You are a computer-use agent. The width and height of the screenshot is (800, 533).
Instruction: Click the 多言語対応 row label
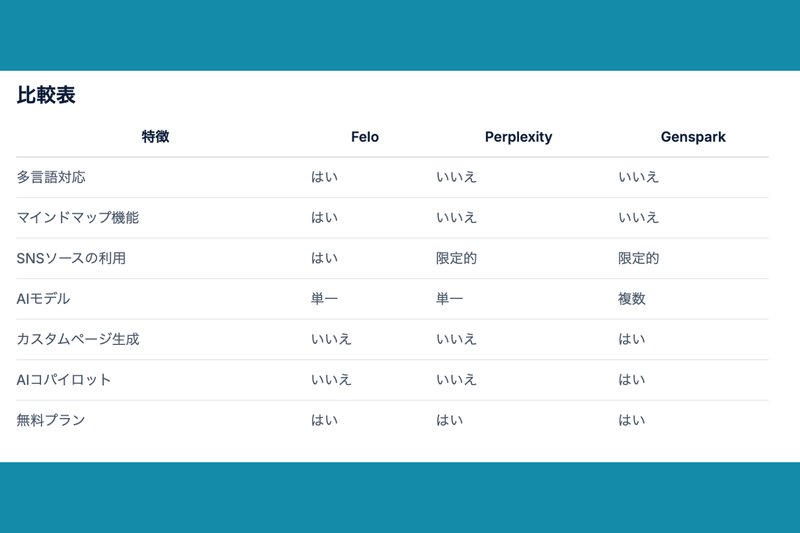pos(51,177)
